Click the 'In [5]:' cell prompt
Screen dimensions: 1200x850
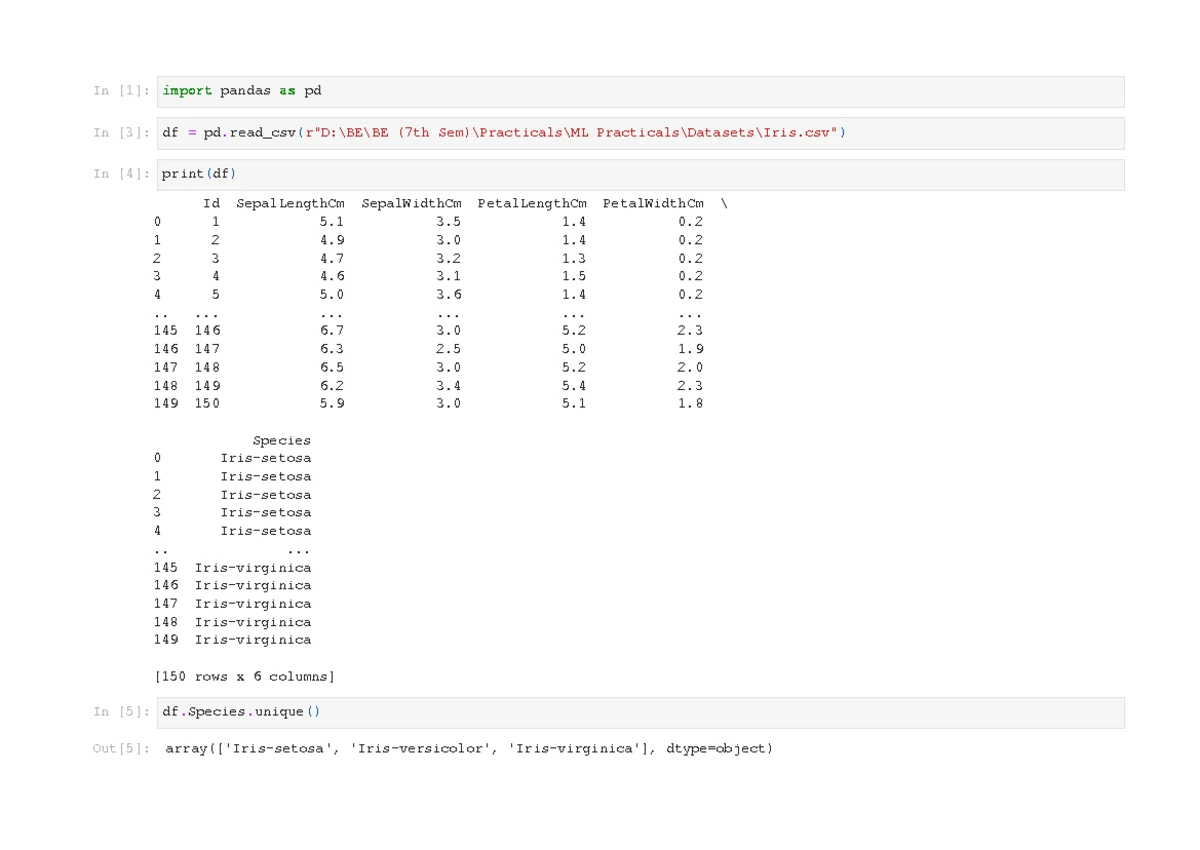pos(122,712)
